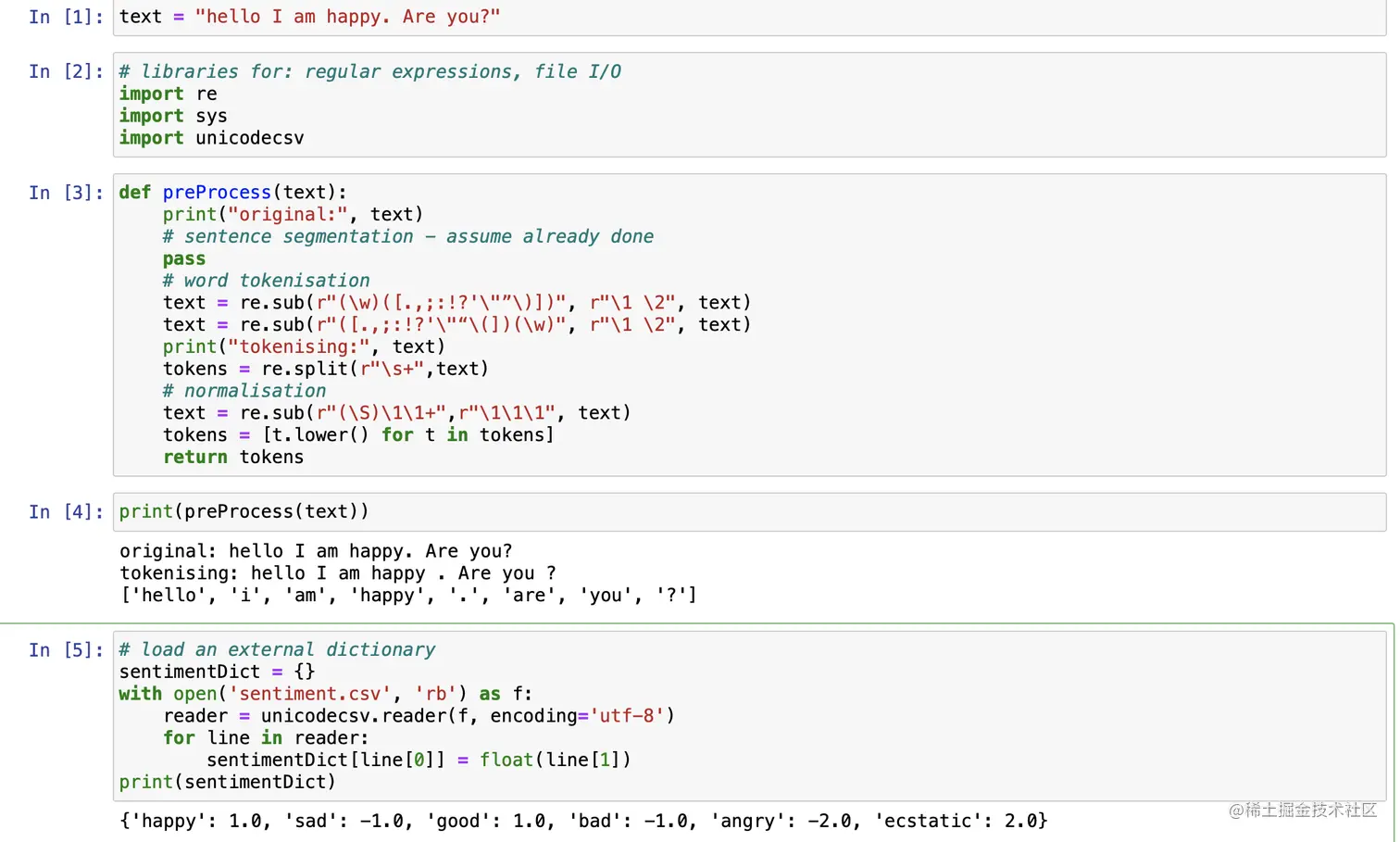
Task: Select the In [1] prompt label
Action: pos(65,17)
